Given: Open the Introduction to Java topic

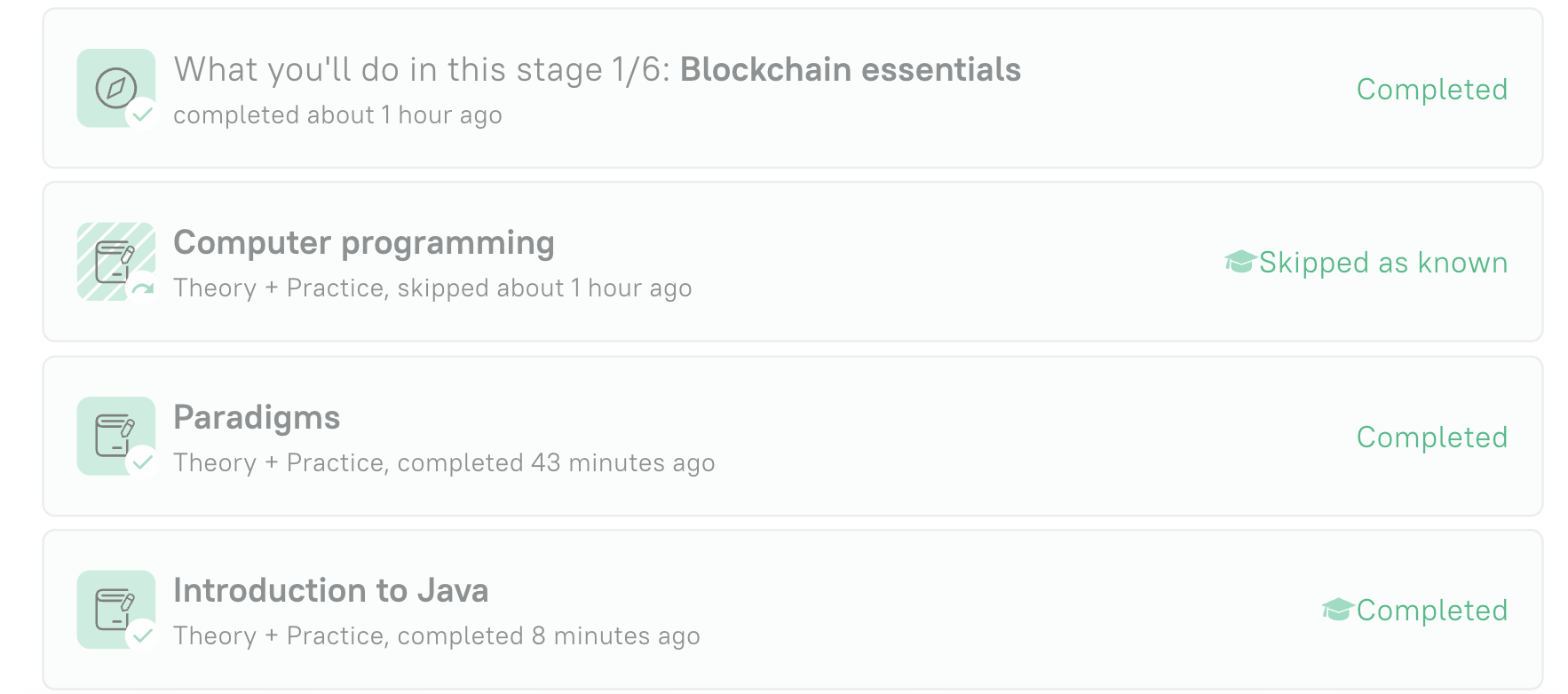Looking at the screenshot, I should point(331,591).
